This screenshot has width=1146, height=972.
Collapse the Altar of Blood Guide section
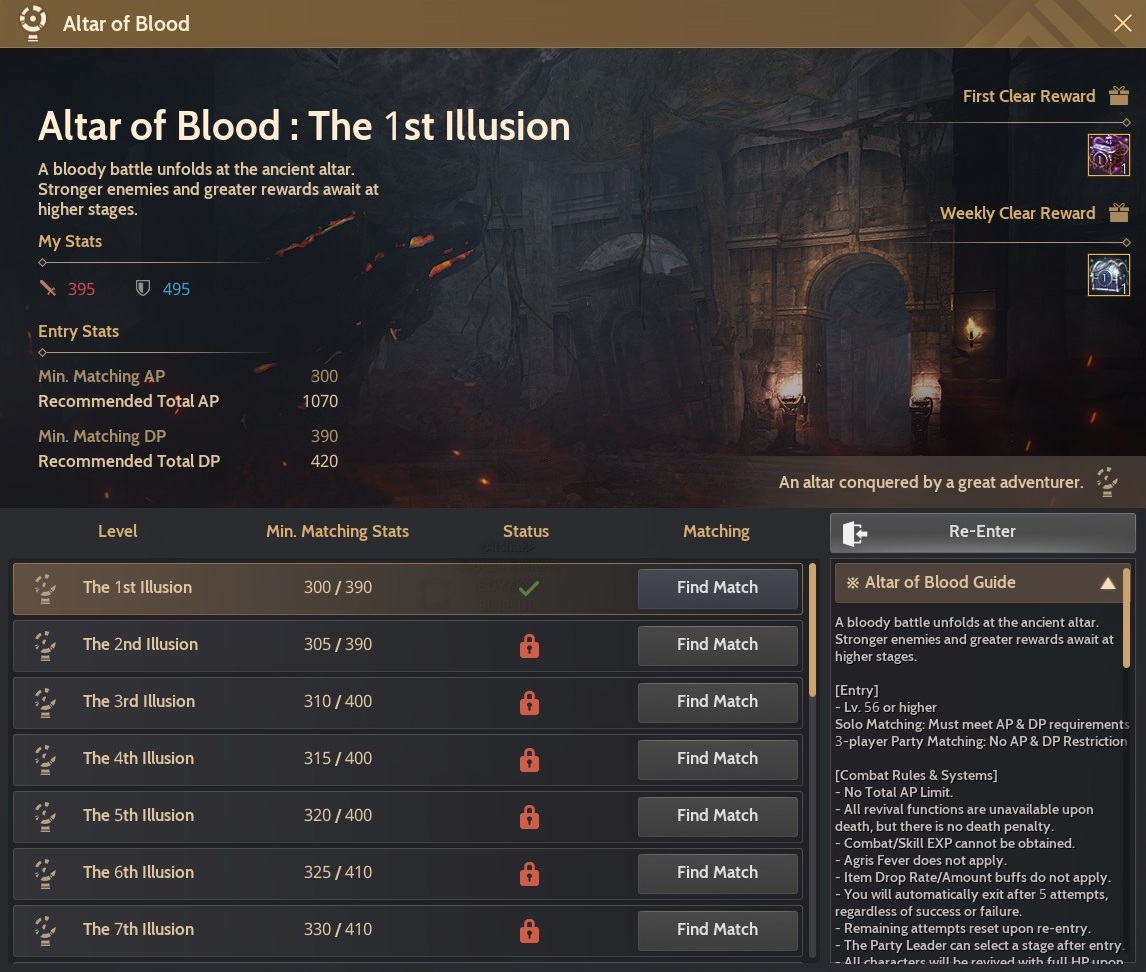pos(1107,583)
